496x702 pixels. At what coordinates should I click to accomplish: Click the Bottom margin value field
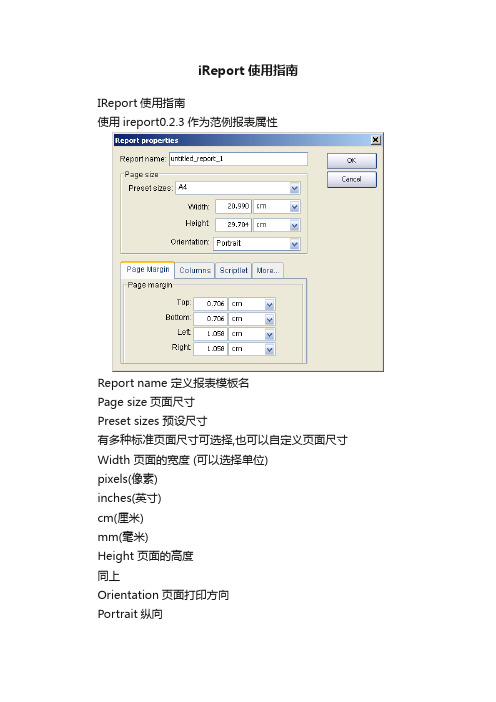pyautogui.click(x=210, y=319)
